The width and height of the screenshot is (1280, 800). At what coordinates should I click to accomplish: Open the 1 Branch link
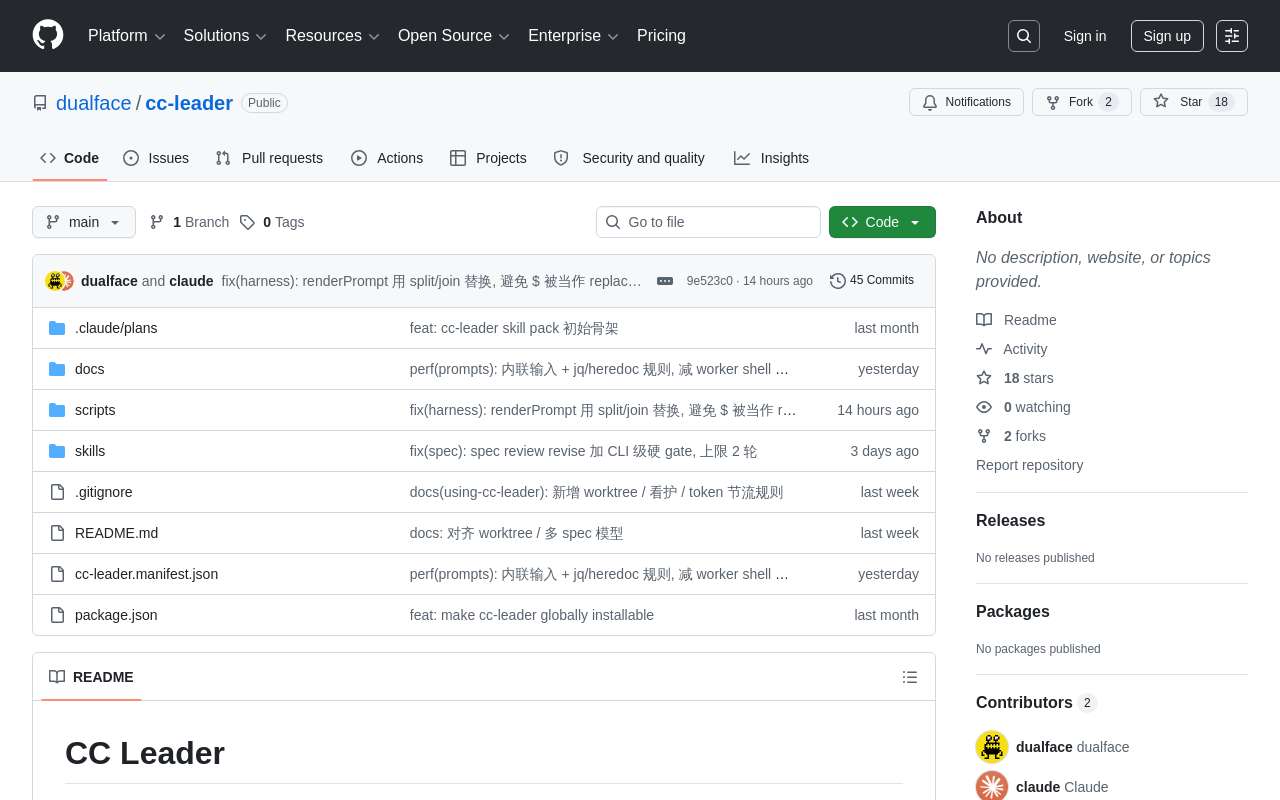[x=189, y=222]
